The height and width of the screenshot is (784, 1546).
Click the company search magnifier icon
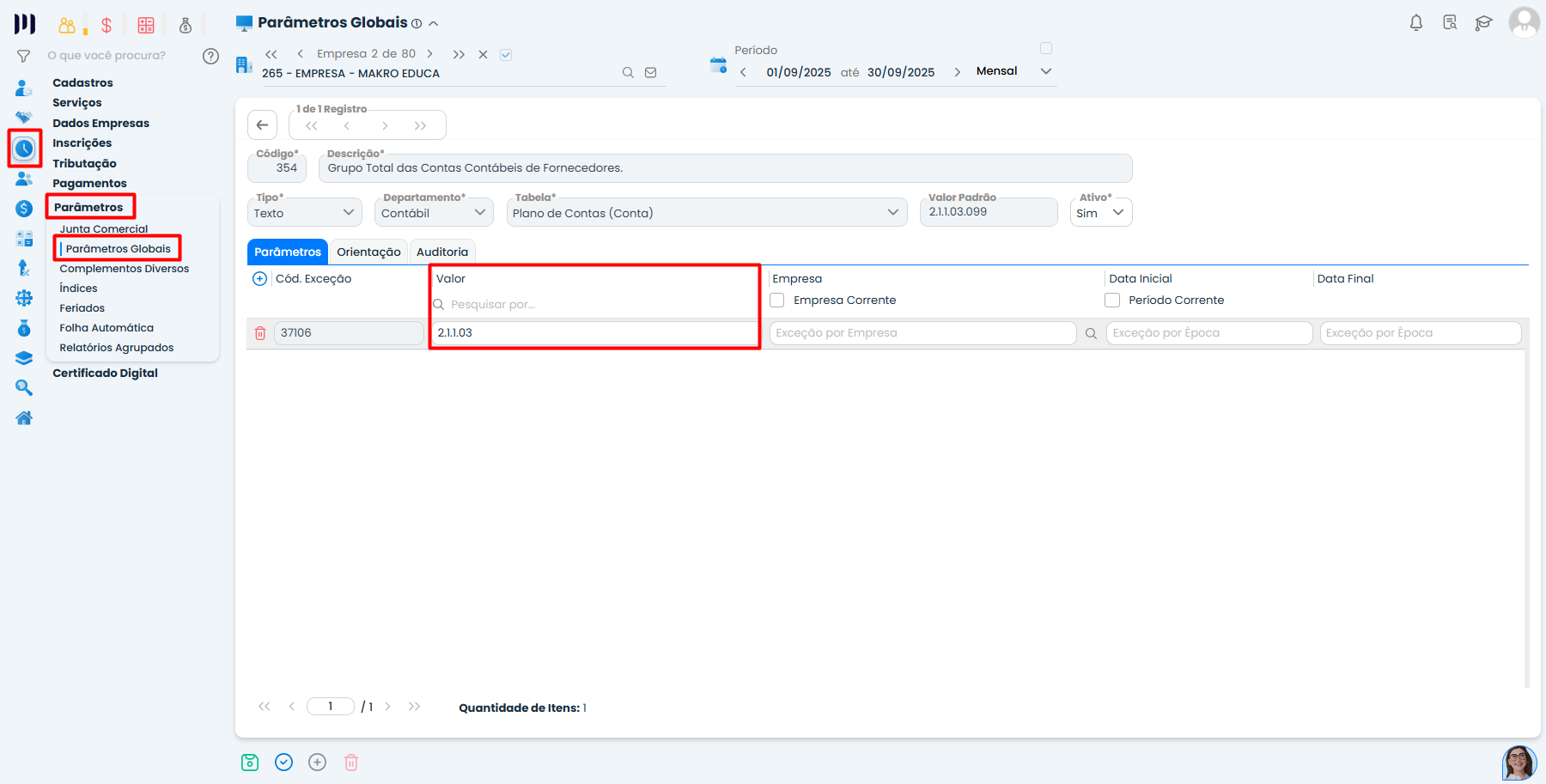tap(628, 73)
